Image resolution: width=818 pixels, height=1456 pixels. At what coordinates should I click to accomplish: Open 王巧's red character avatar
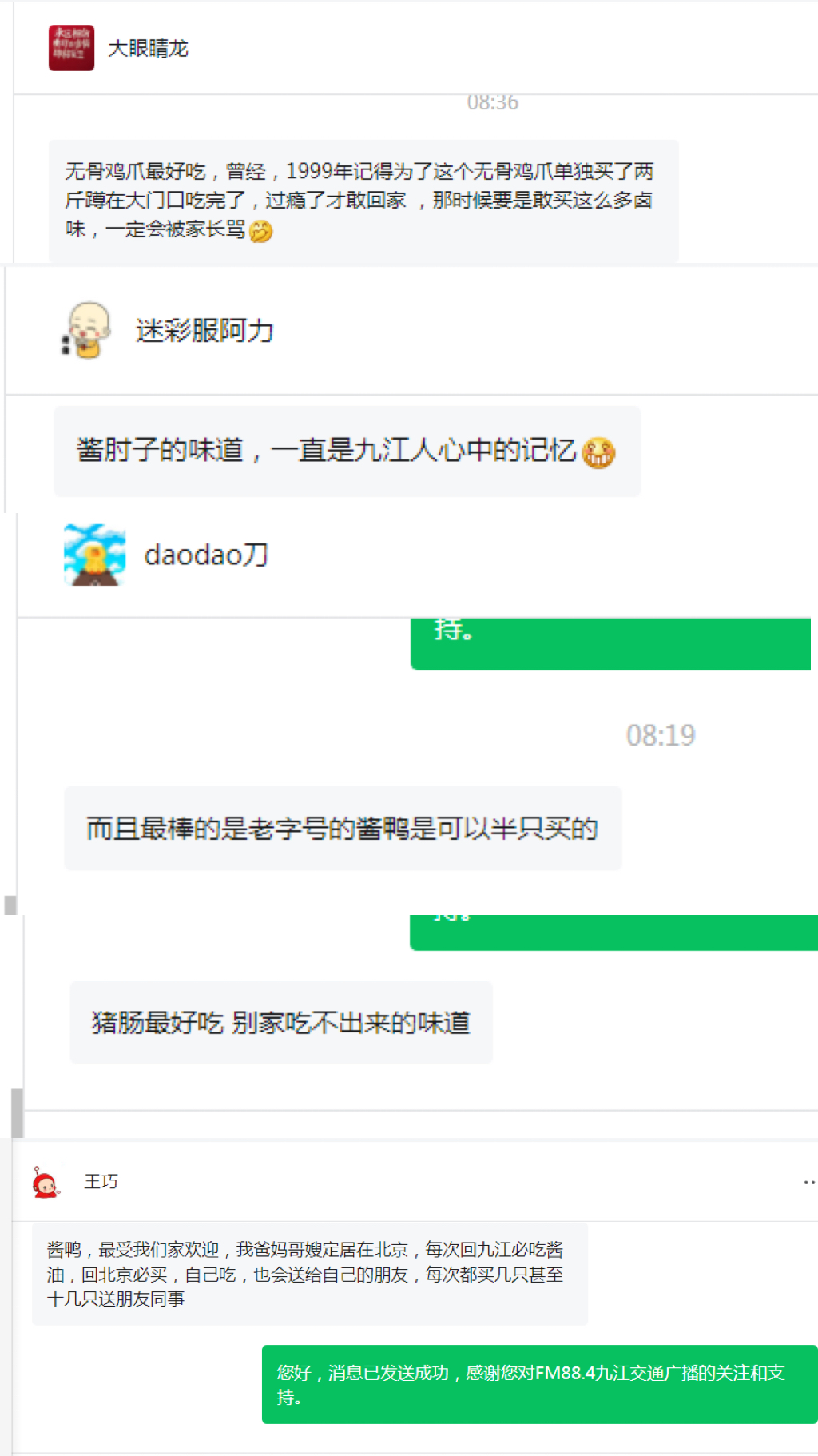[45, 1182]
